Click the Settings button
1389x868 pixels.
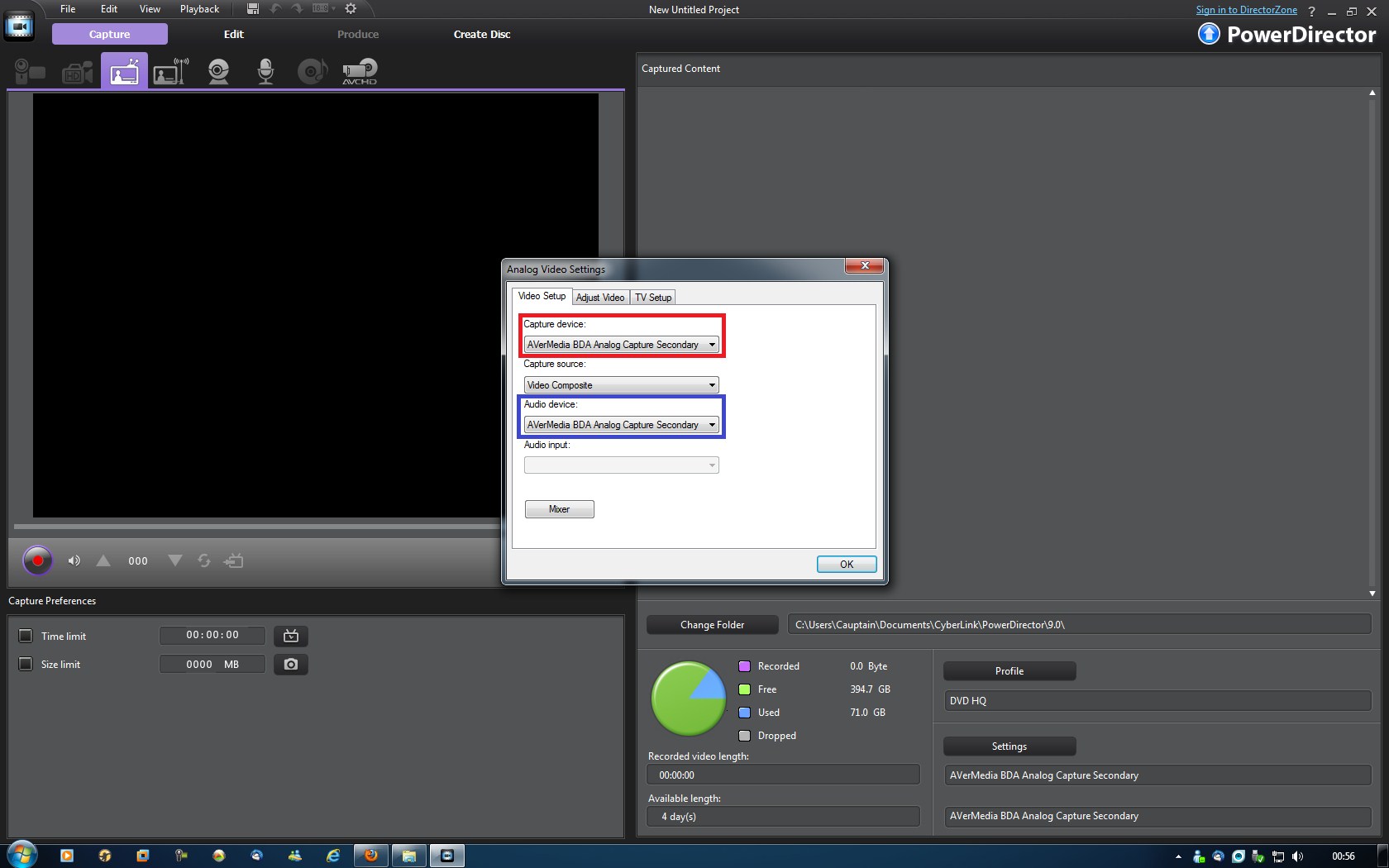(x=1010, y=746)
